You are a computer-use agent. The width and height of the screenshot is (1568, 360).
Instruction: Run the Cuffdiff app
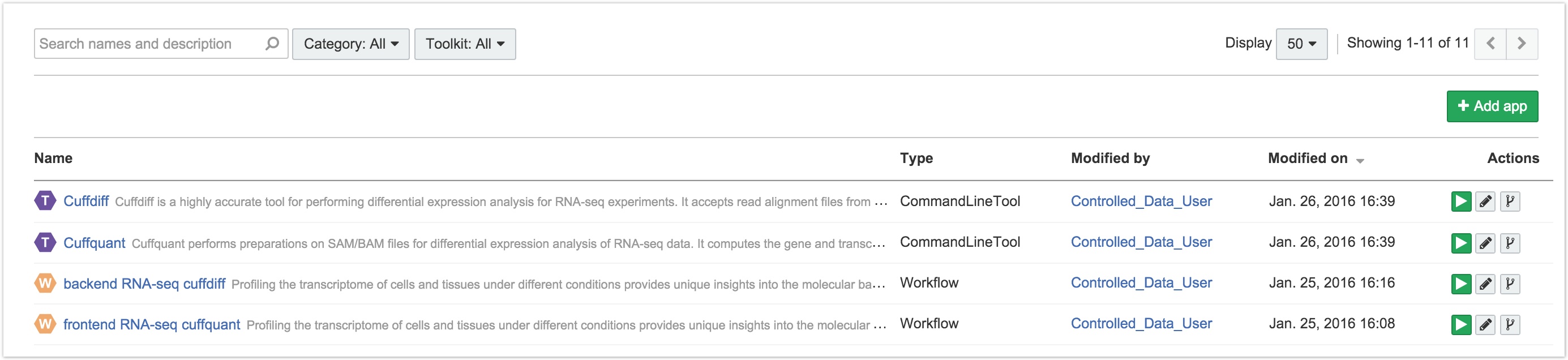pos(1461,202)
